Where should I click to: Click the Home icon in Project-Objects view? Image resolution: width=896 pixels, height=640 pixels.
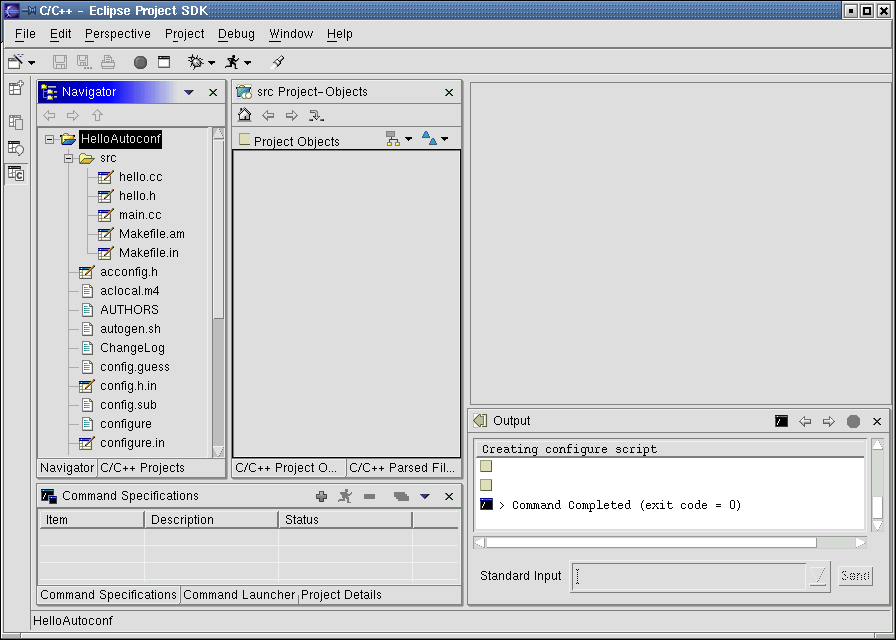coord(244,116)
